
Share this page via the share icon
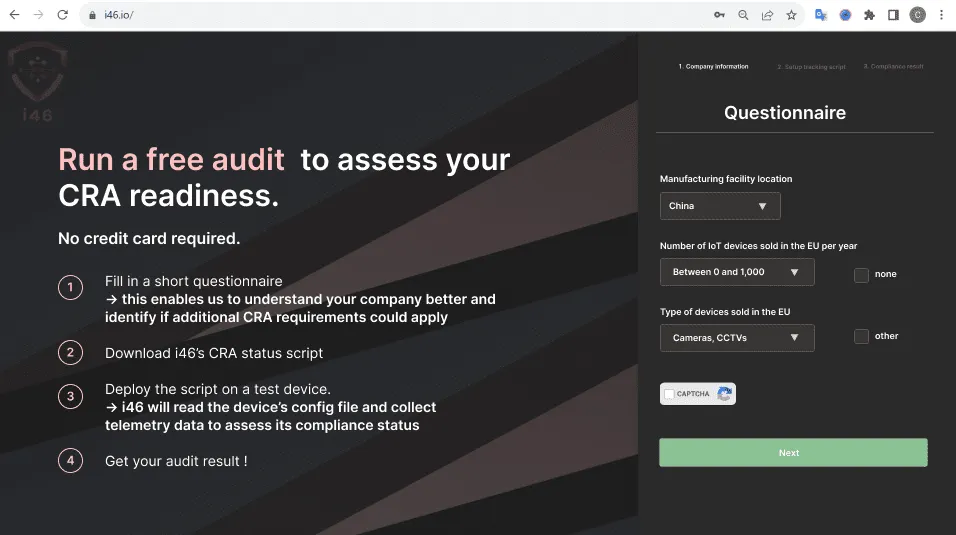point(767,15)
